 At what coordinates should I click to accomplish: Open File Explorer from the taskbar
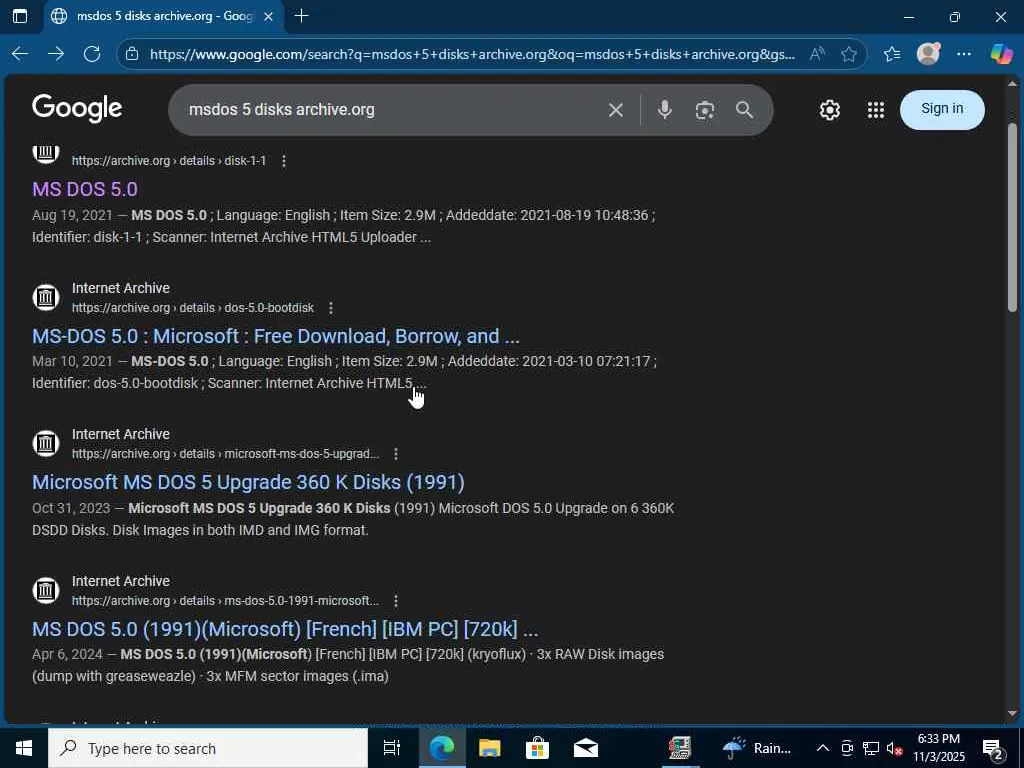(x=489, y=748)
